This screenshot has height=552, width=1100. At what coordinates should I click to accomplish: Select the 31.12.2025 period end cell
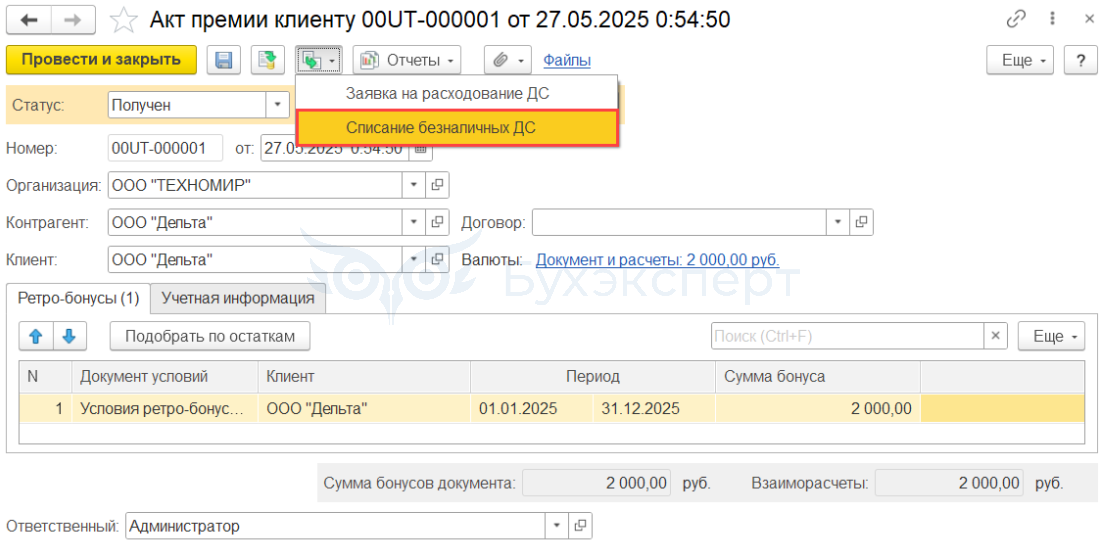[x=655, y=408]
